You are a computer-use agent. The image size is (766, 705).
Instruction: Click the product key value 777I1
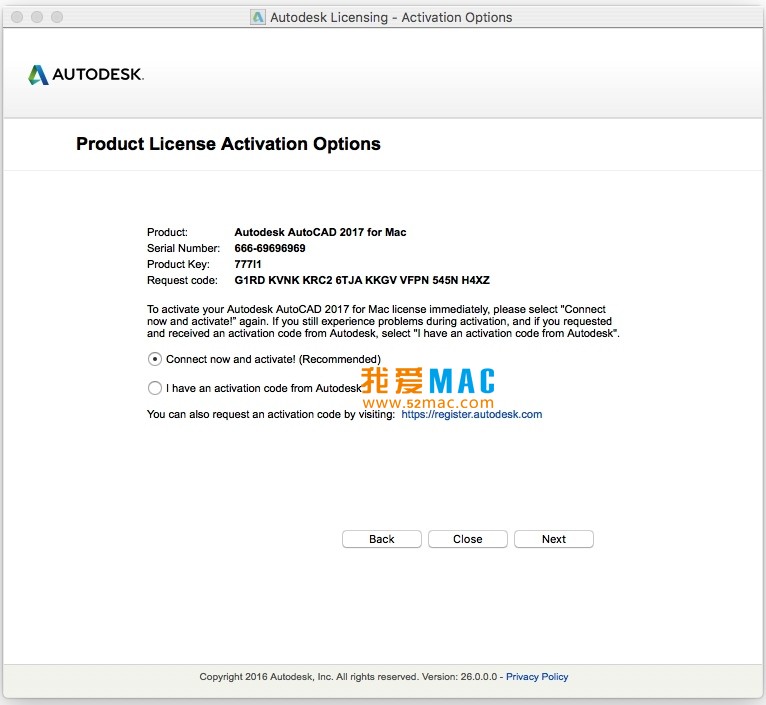click(x=248, y=264)
